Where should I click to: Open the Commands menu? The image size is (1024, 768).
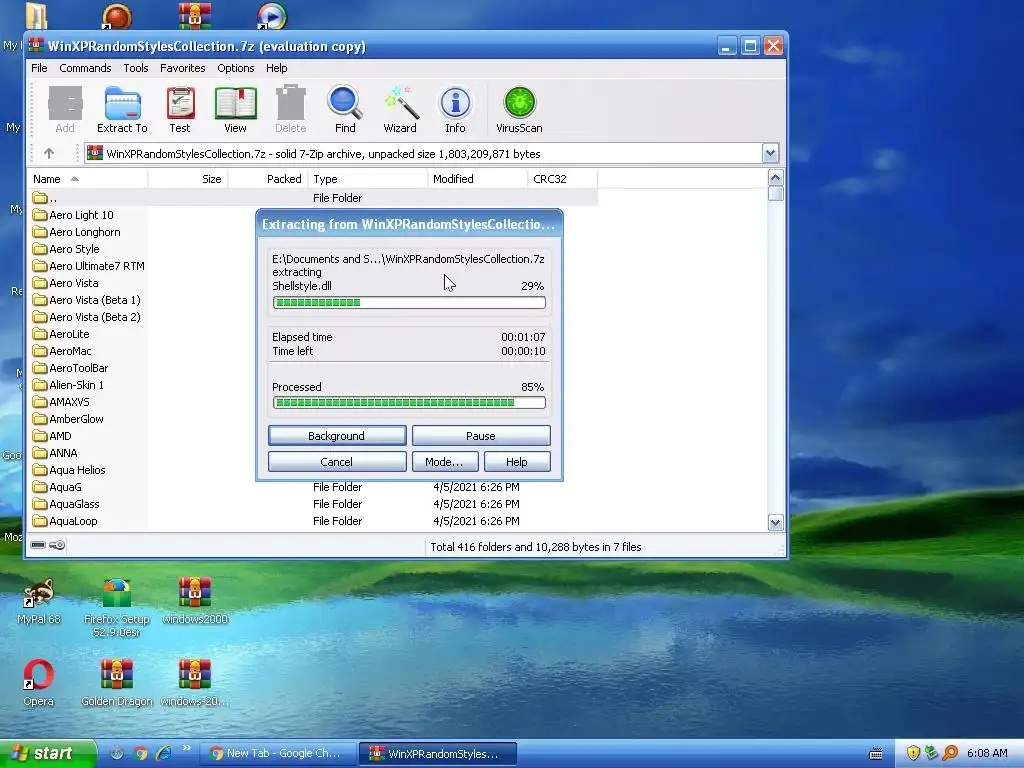(x=85, y=68)
